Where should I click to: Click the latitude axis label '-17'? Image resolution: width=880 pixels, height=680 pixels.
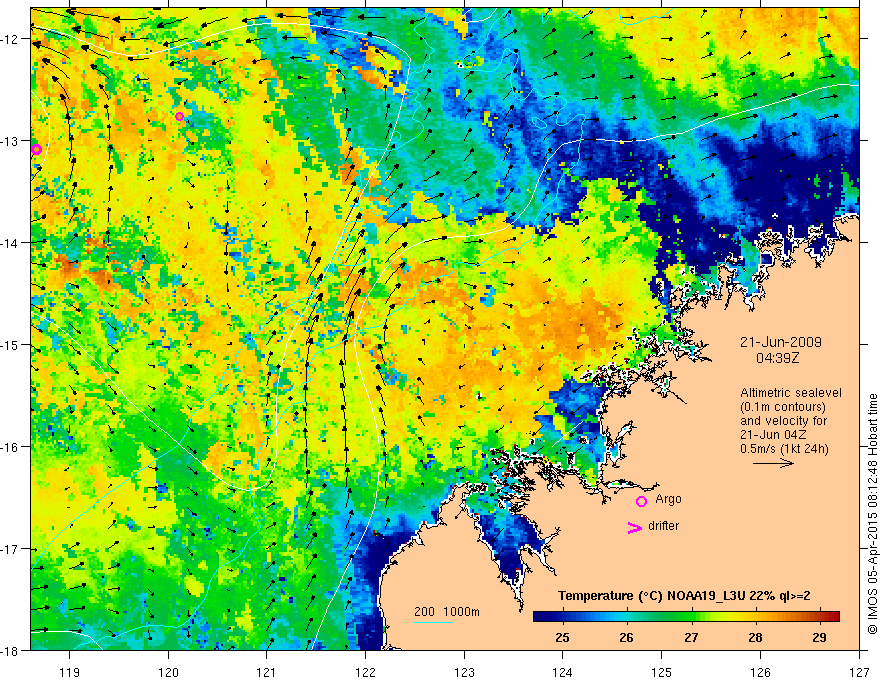click(x=11, y=549)
